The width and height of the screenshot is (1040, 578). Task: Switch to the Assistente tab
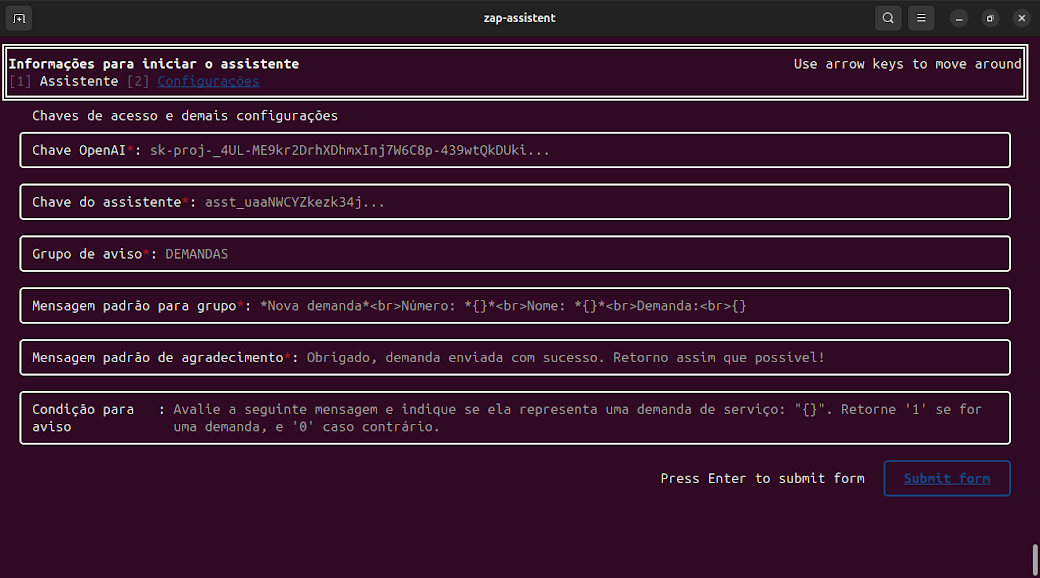tap(78, 82)
